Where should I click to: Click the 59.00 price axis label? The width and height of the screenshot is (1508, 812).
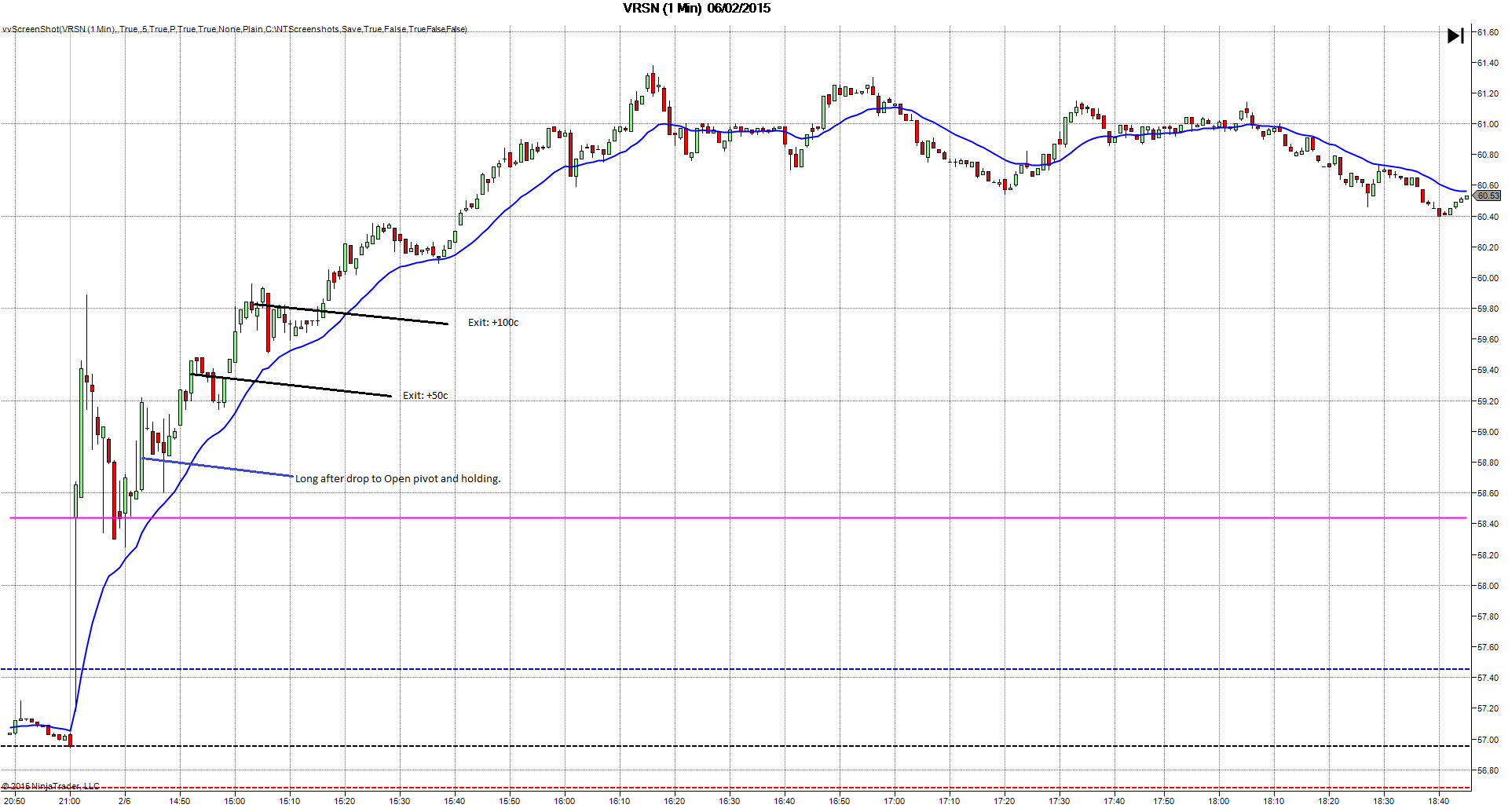(1488, 432)
